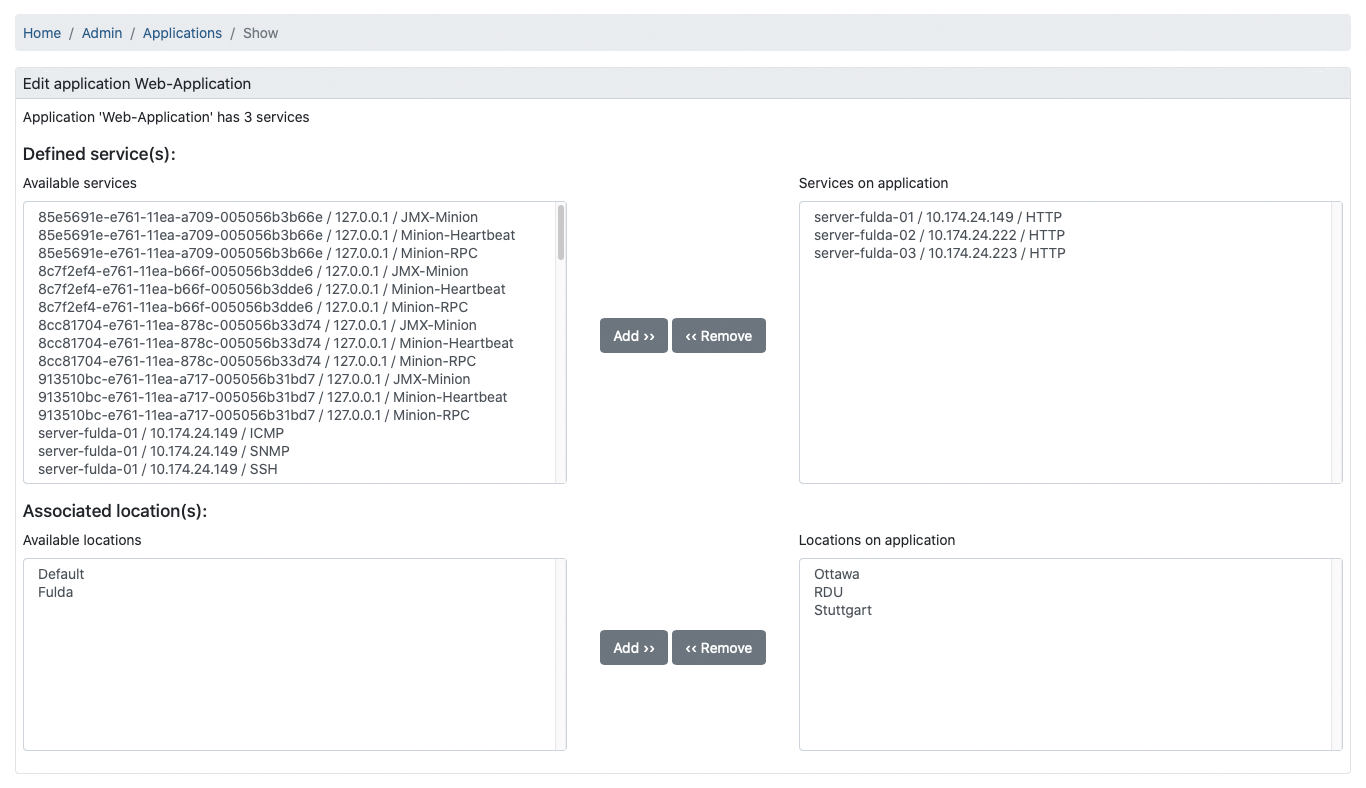
Task: Select the 8cc81704 Minion-RPC service entry
Action: (258, 361)
